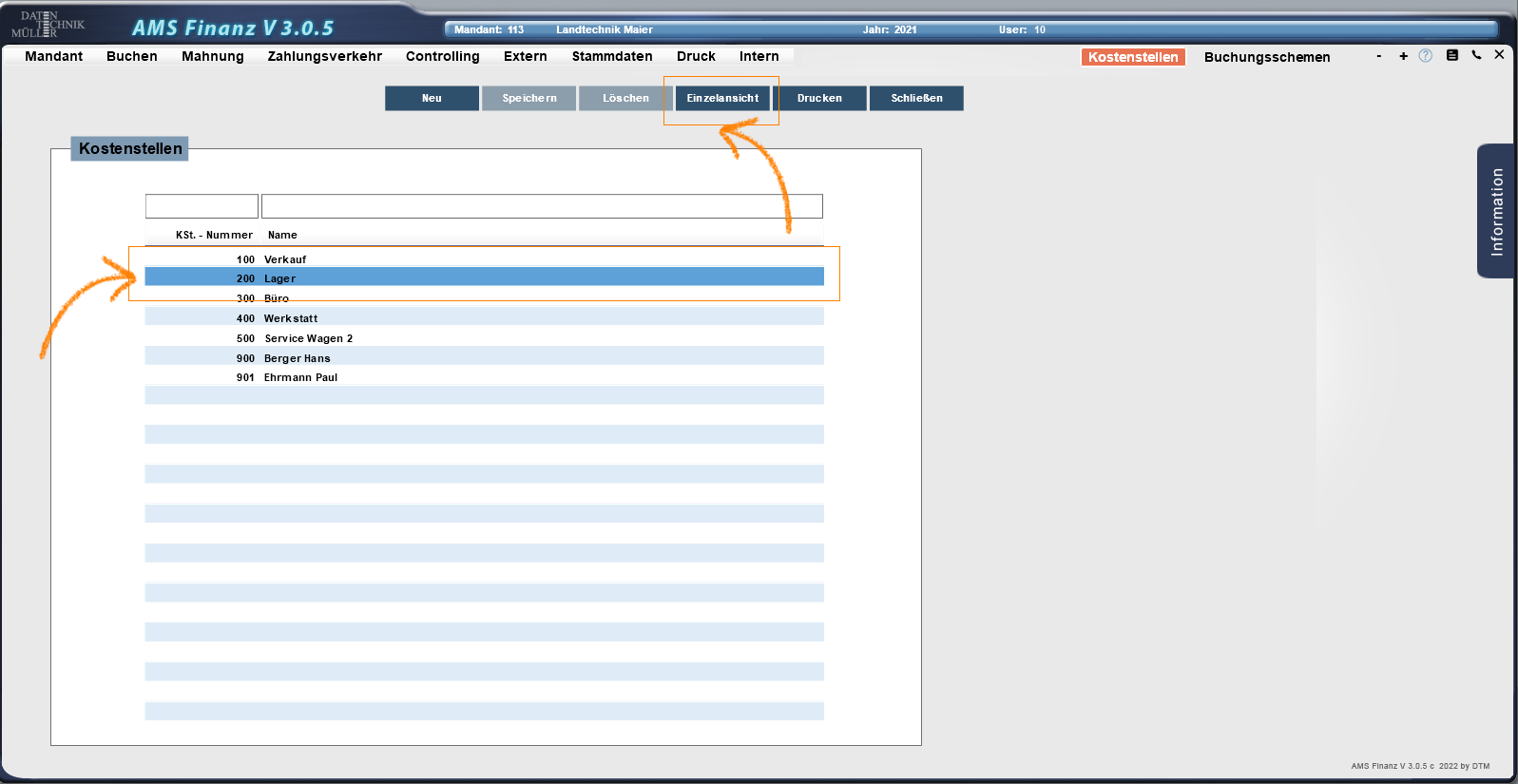Click the help question mark icon

[x=1425, y=56]
